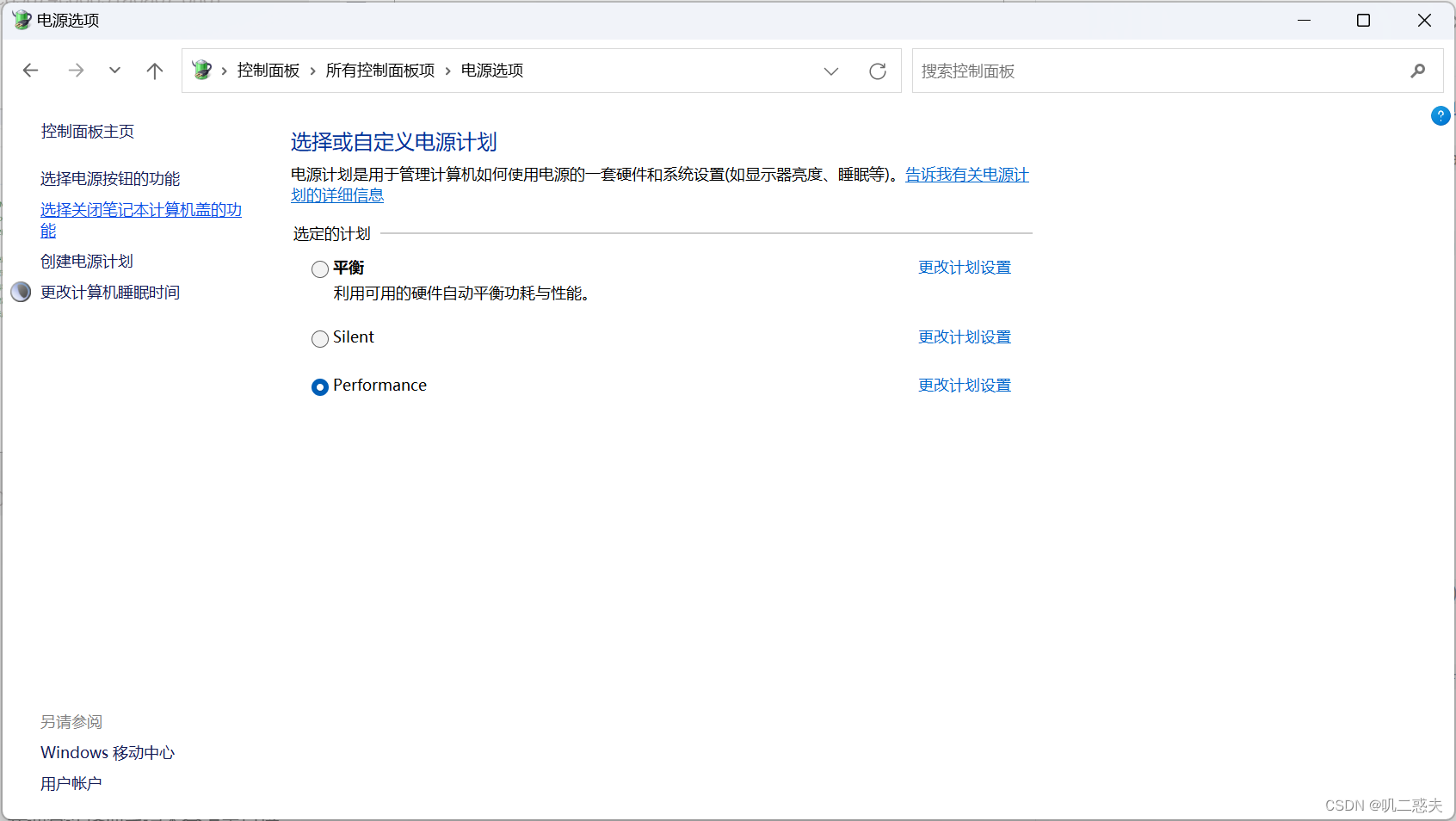Open 所有控制面板项 breadcrumb
The width and height of the screenshot is (1456, 821).
coord(380,71)
